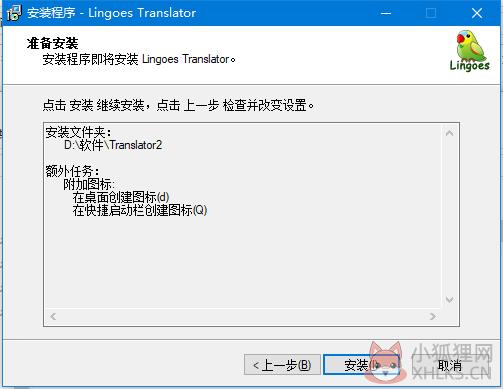Go back with the 上一步(B) button
503x389 pixels.
tap(282, 365)
